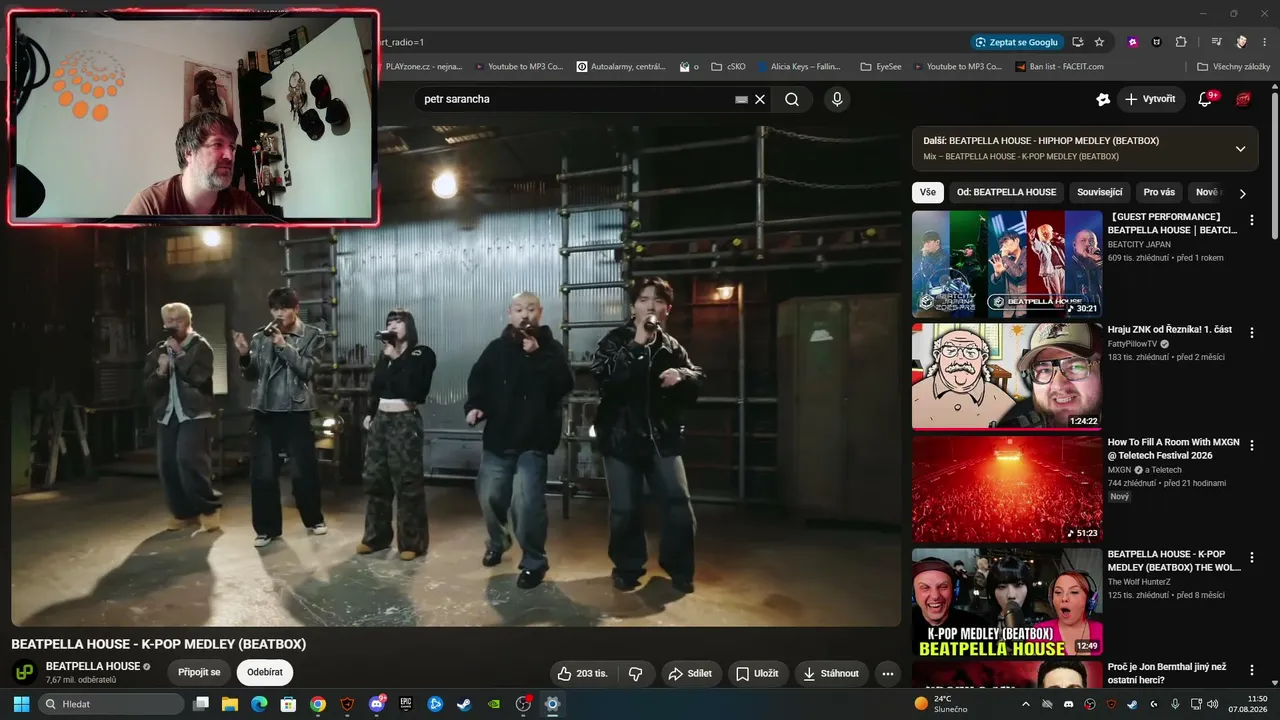The height and width of the screenshot is (720, 1280).
Task: Open the YouTube account avatar menu
Action: tap(1244, 99)
